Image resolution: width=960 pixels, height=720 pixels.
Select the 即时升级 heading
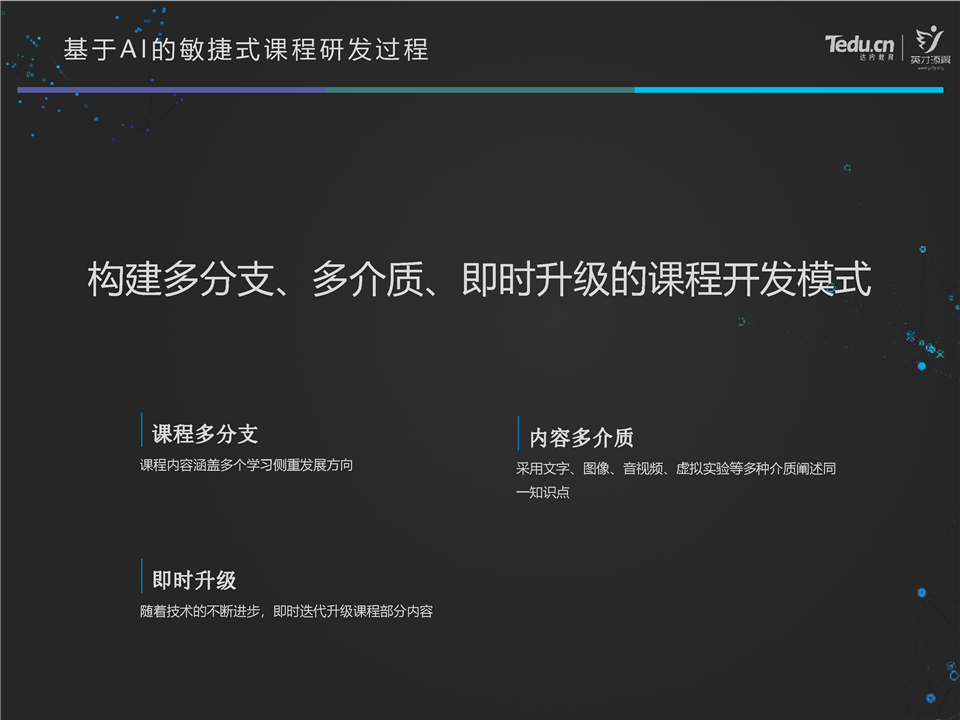pos(194,580)
